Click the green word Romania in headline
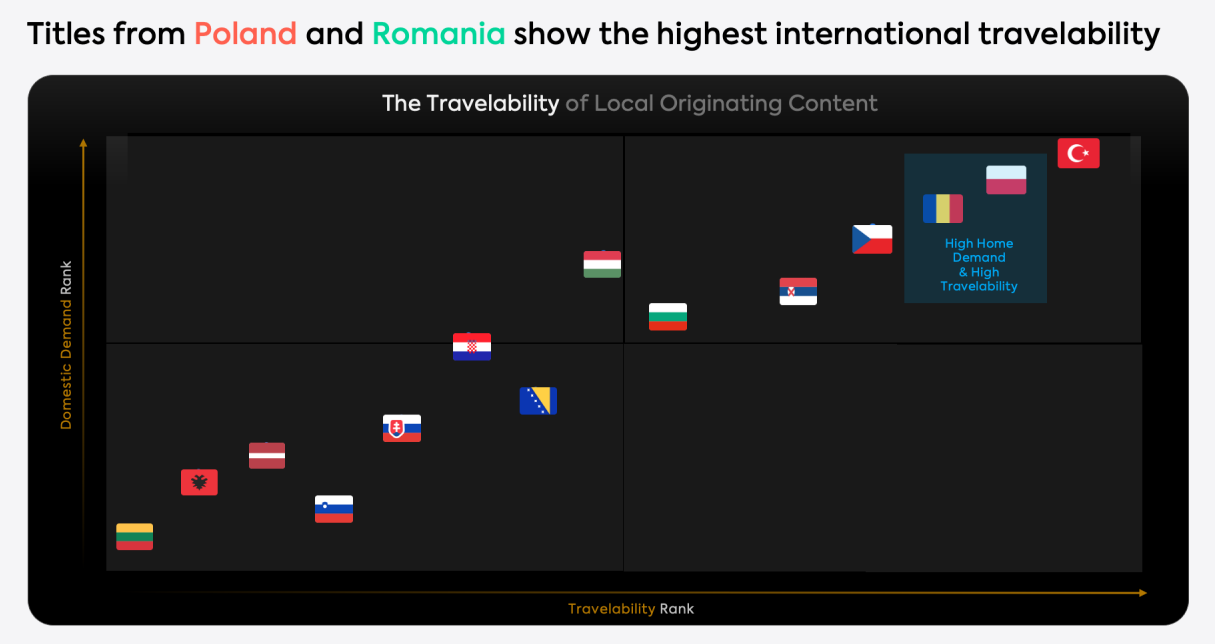 tap(438, 35)
